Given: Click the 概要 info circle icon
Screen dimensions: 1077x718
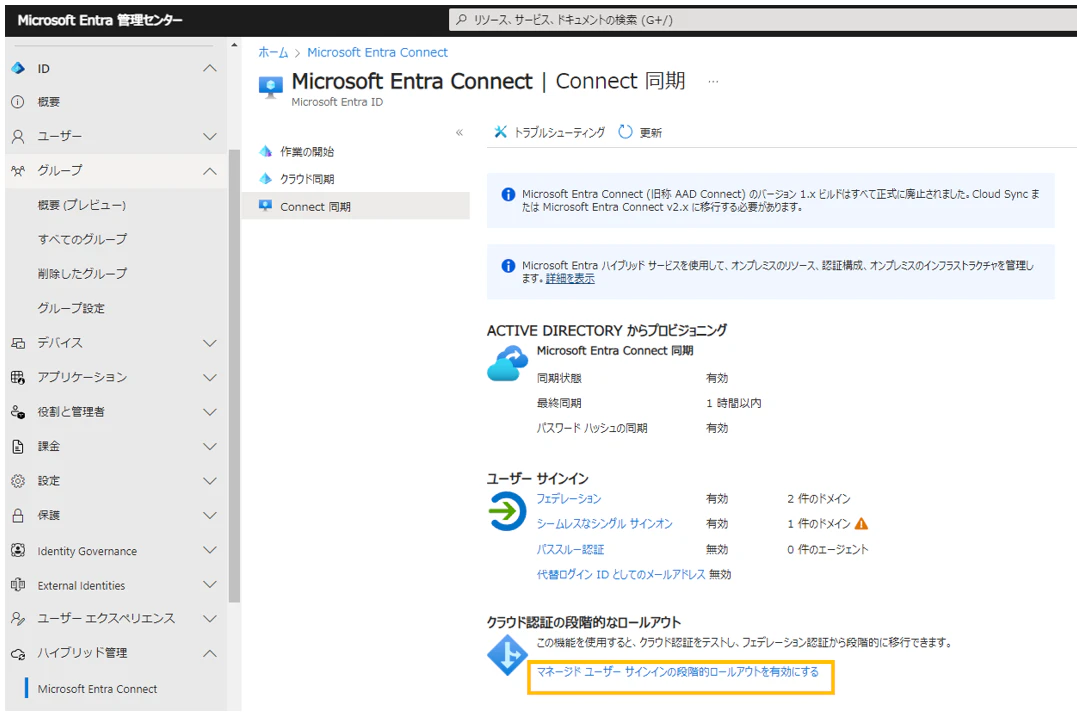Looking at the screenshot, I should pyautogui.click(x=18, y=102).
